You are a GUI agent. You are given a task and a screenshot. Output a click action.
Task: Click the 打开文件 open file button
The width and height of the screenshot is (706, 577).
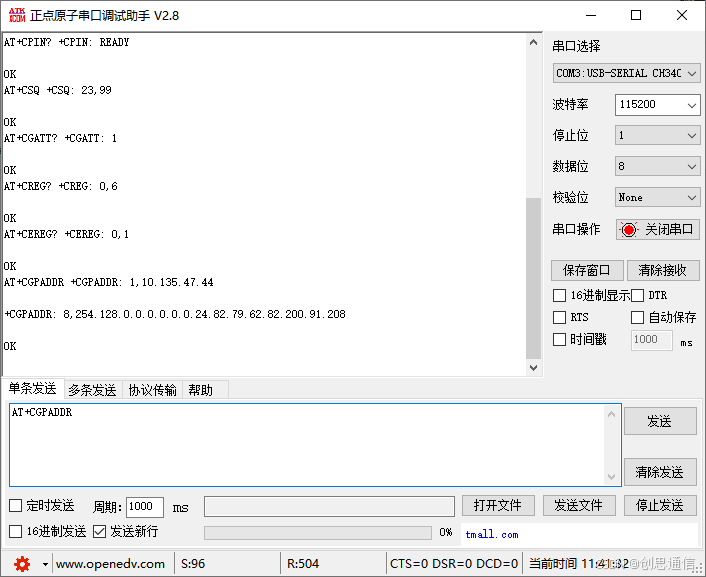point(498,505)
